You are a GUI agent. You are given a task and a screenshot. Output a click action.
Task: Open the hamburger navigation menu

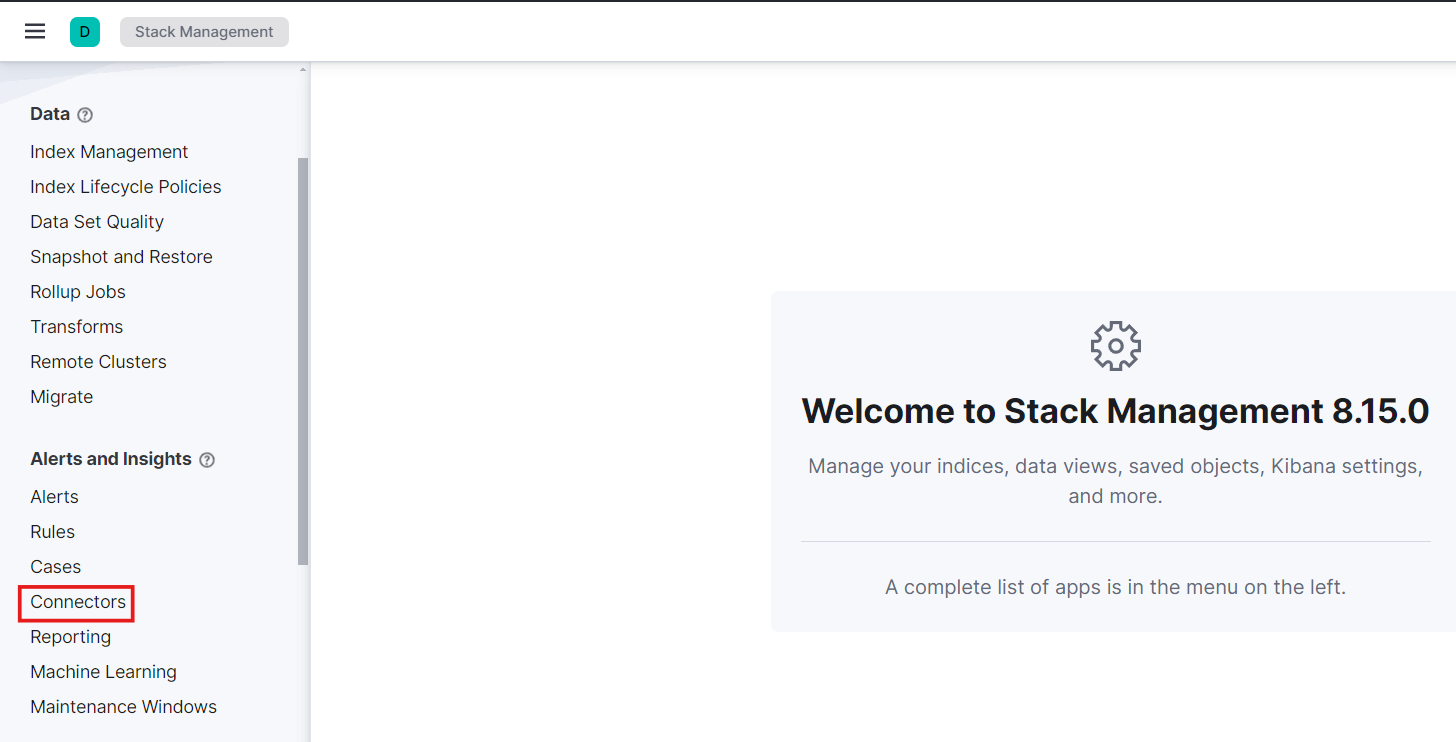(x=35, y=31)
